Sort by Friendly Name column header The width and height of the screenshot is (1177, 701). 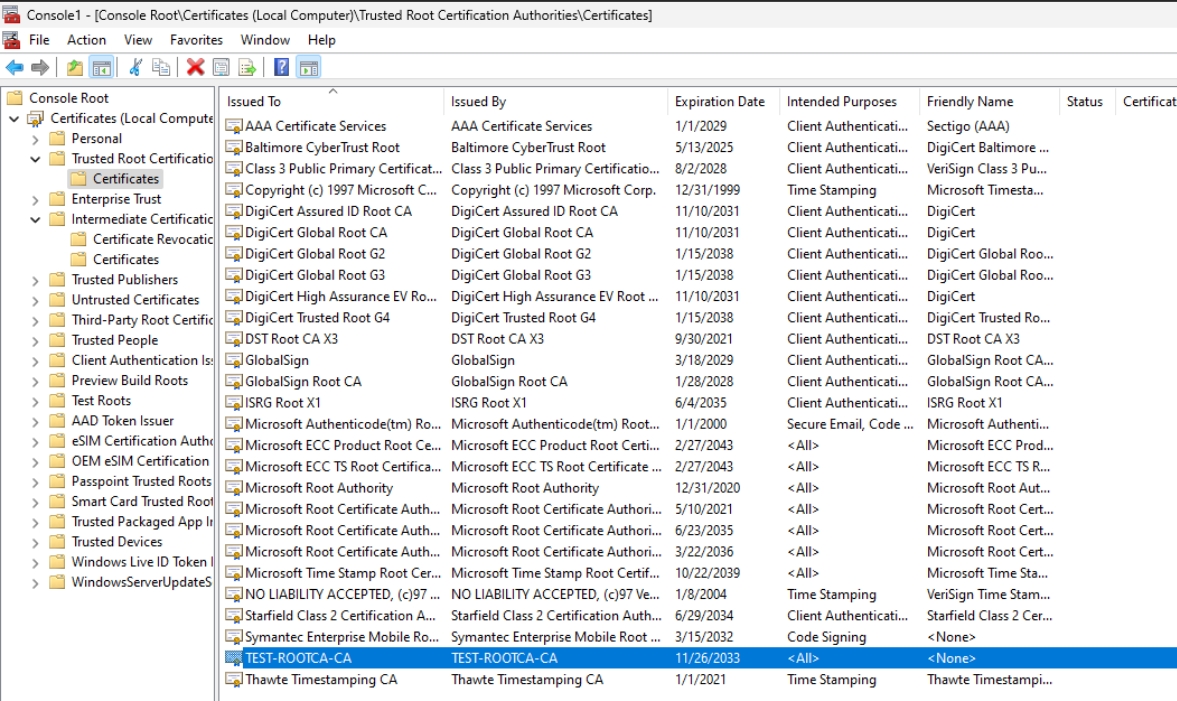(989, 101)
